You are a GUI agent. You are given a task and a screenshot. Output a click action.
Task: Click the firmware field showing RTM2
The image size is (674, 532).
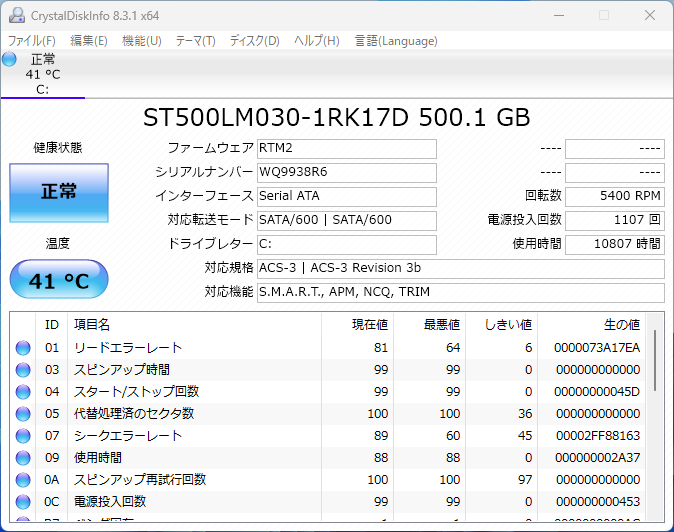(x=346, y=148)
